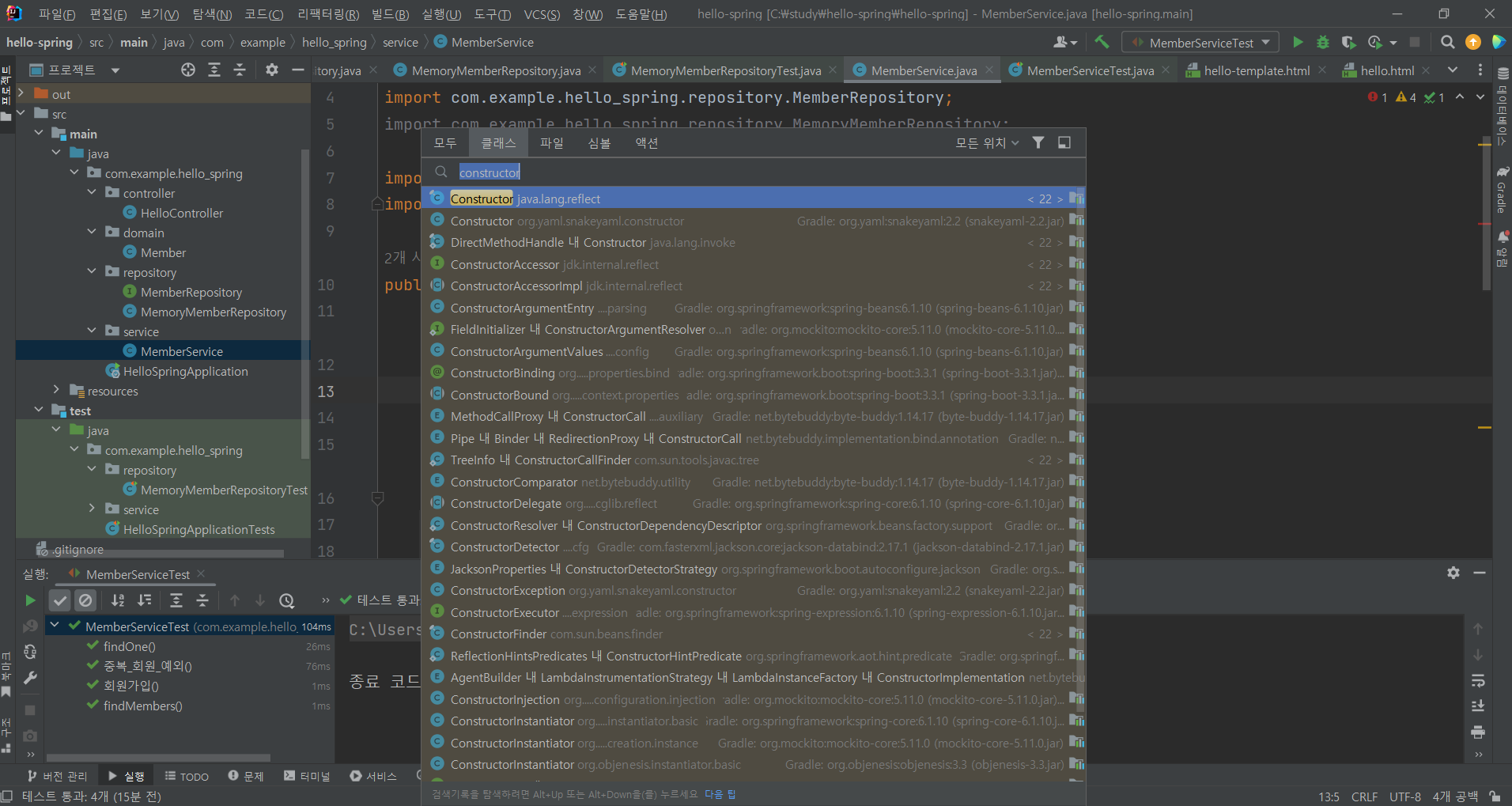Expand the out folder
The width and height of the screenshot is (1512, 806).
coord(21,94)
